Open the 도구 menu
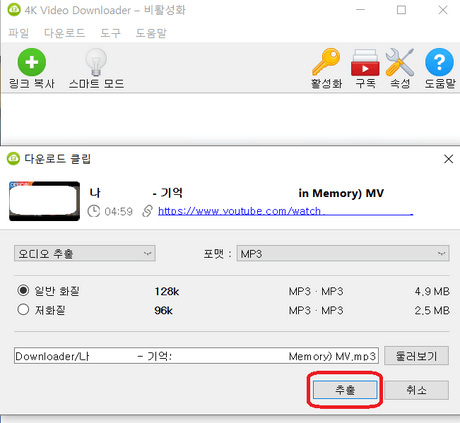 click(110, 33)
